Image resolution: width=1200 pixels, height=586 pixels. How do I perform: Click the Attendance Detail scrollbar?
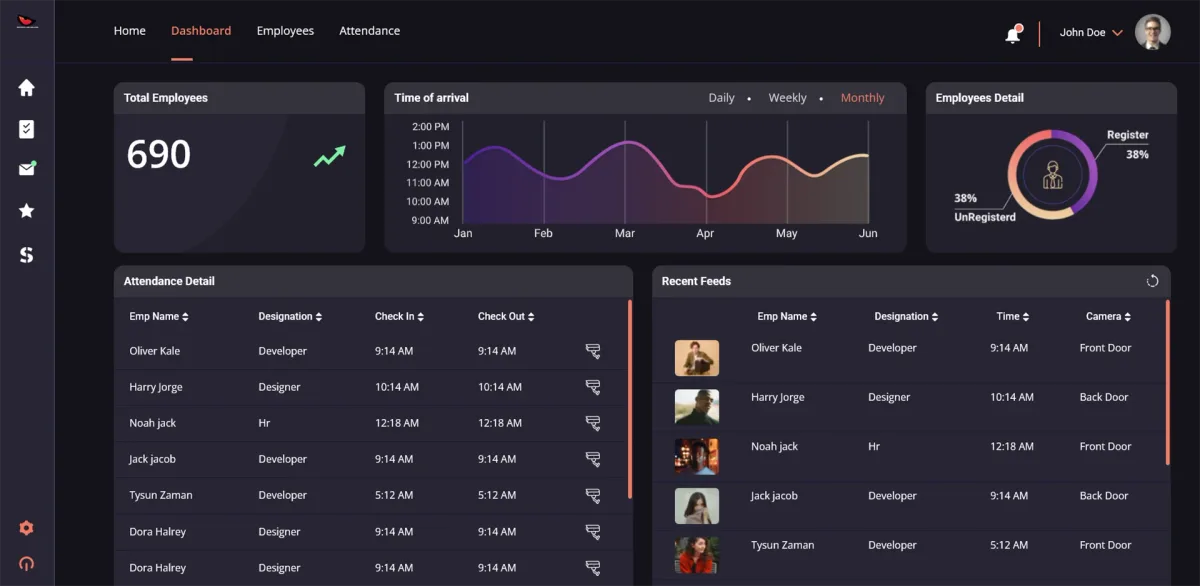[630, 400]
